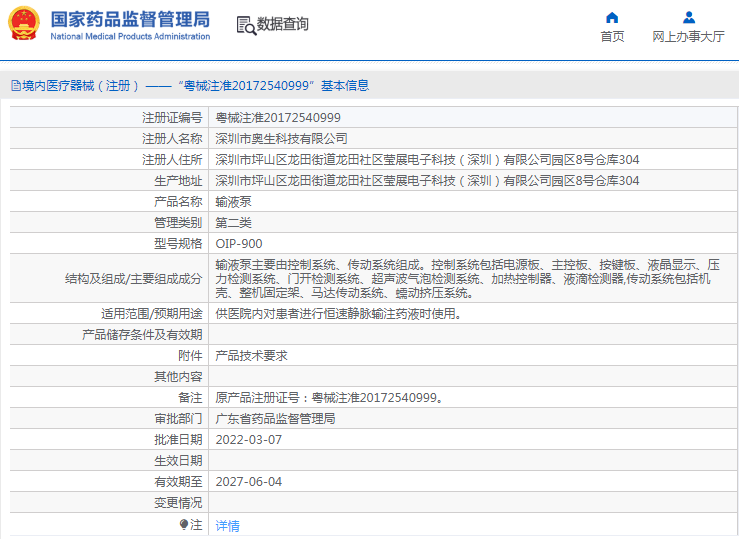Click 国家药品监督管理局 site title

131,20
